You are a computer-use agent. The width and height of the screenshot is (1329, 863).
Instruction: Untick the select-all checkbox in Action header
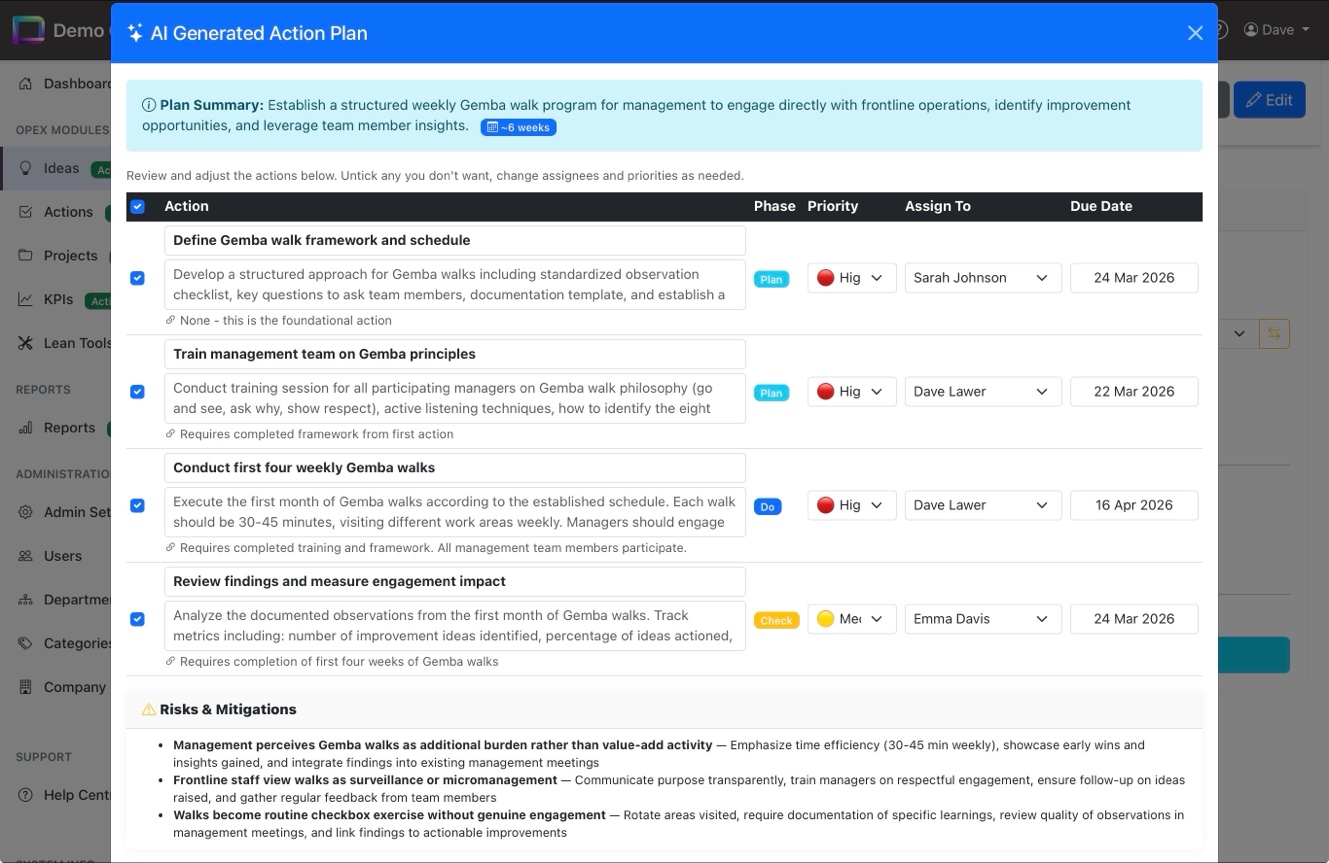pos(137,206)
